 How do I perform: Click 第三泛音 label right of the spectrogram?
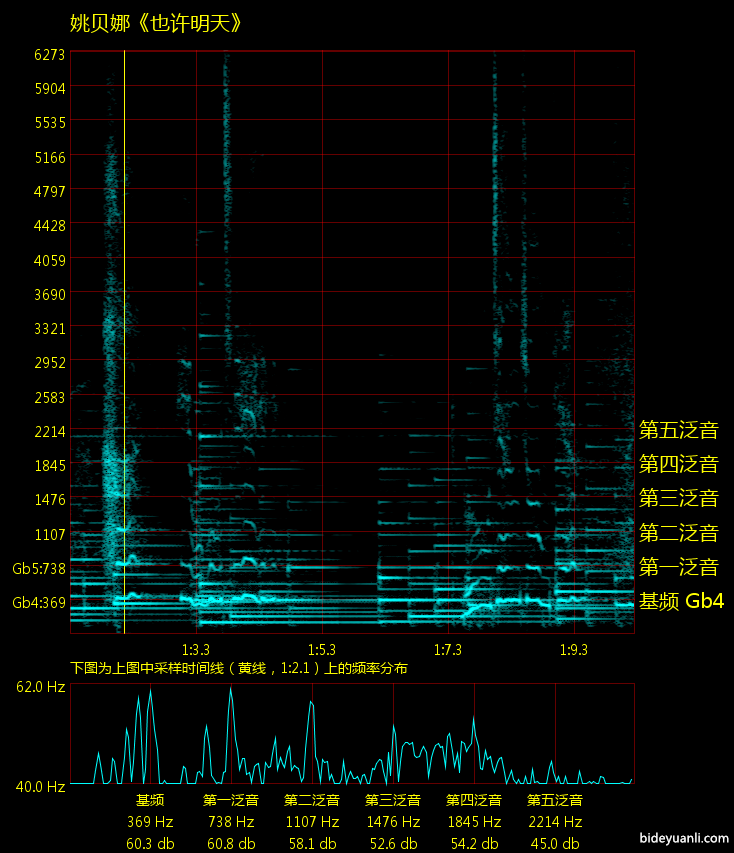[679, 498]
